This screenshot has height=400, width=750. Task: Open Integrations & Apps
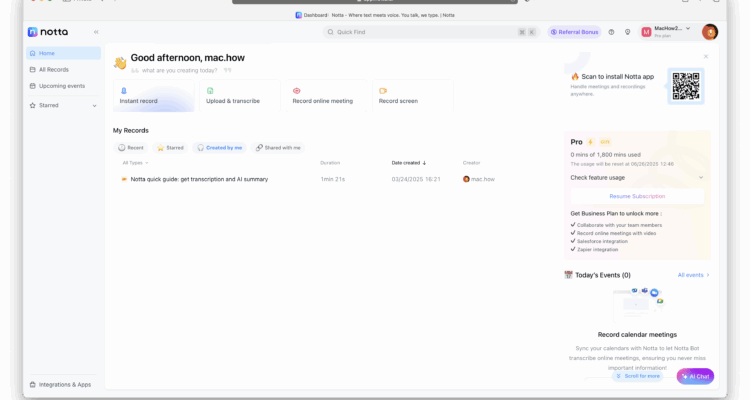click(x=61, y=385)
